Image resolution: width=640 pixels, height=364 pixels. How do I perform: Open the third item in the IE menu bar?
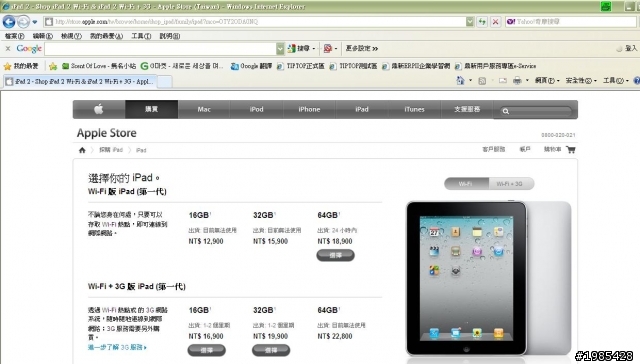click(x=71, y=36)
